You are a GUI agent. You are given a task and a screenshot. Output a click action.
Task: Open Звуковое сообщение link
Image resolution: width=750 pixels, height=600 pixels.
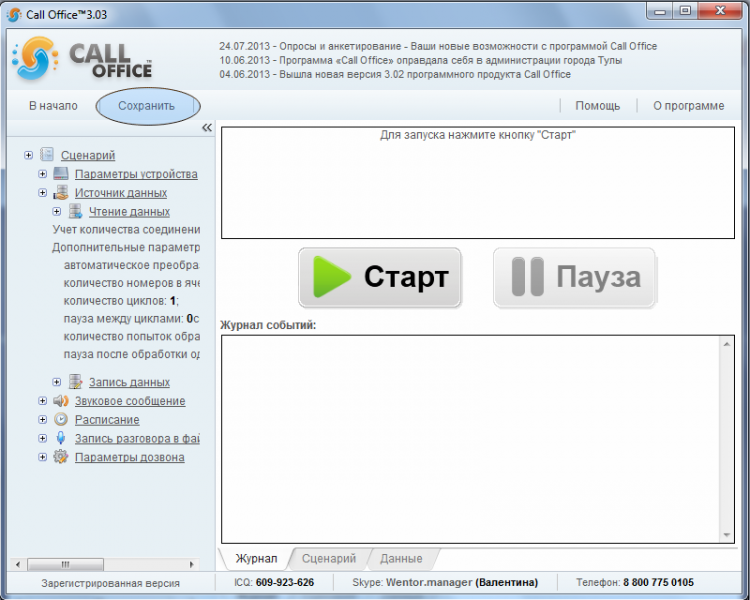(x=130, y=400)
